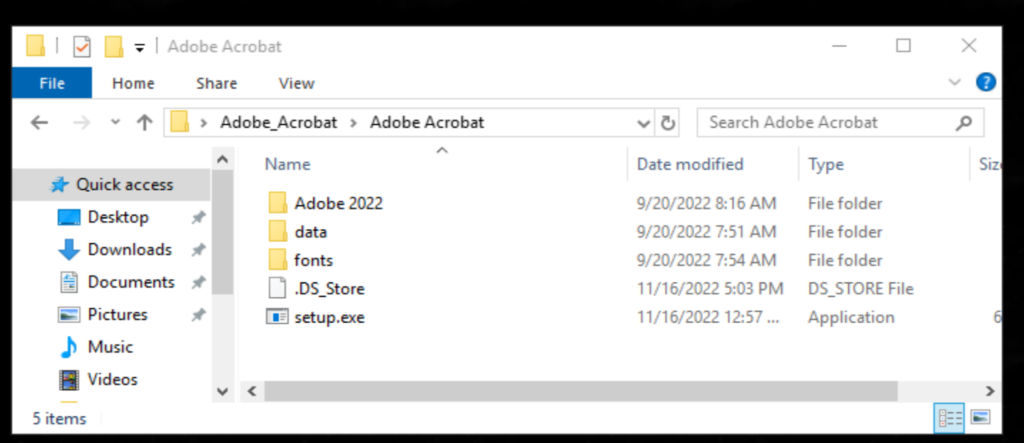Open Music in the navigation pane
This screenshot has height=443, width=1024.
click(110, 347)
